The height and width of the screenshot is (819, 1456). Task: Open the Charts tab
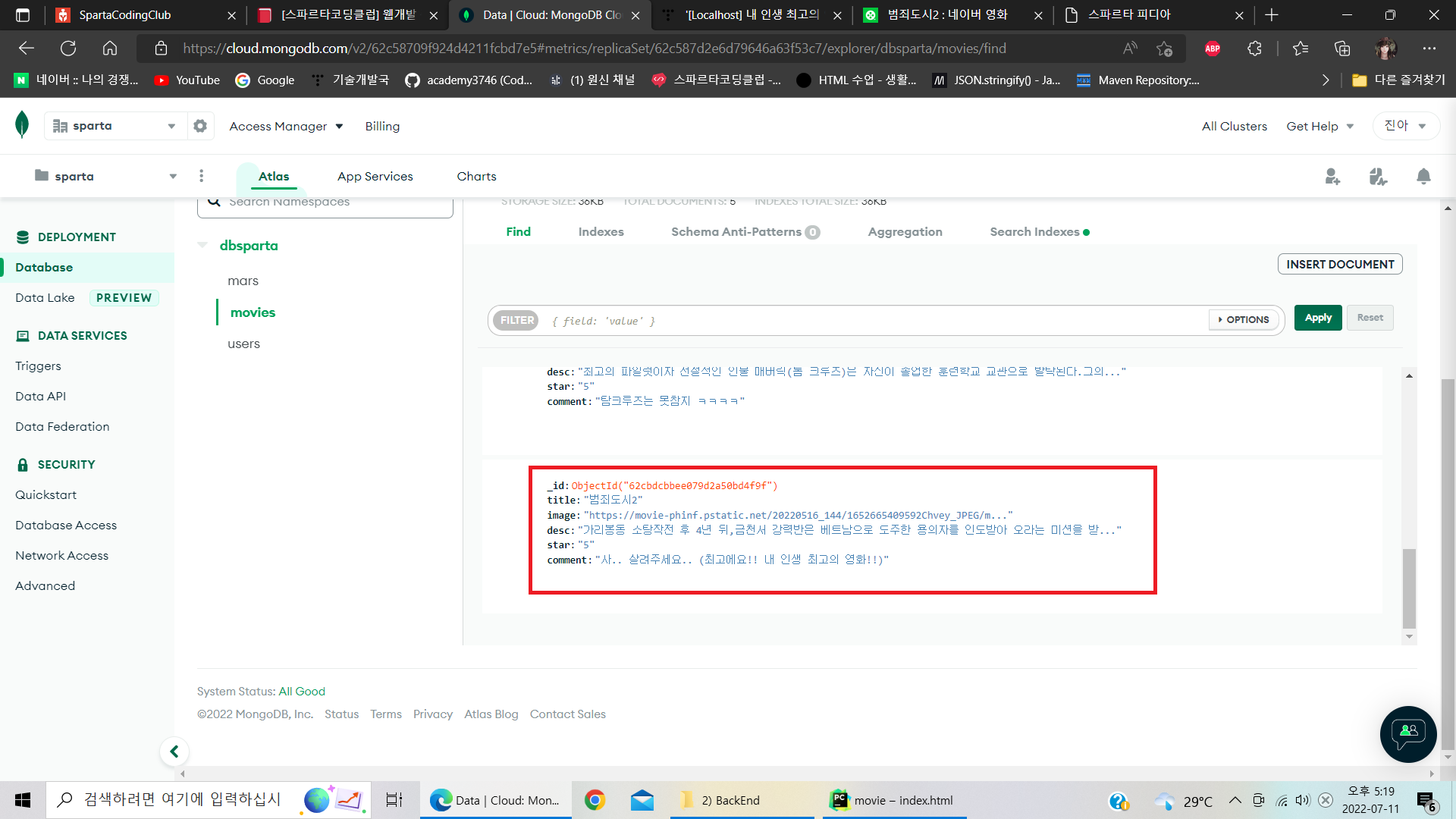click(x=476, y=176)
